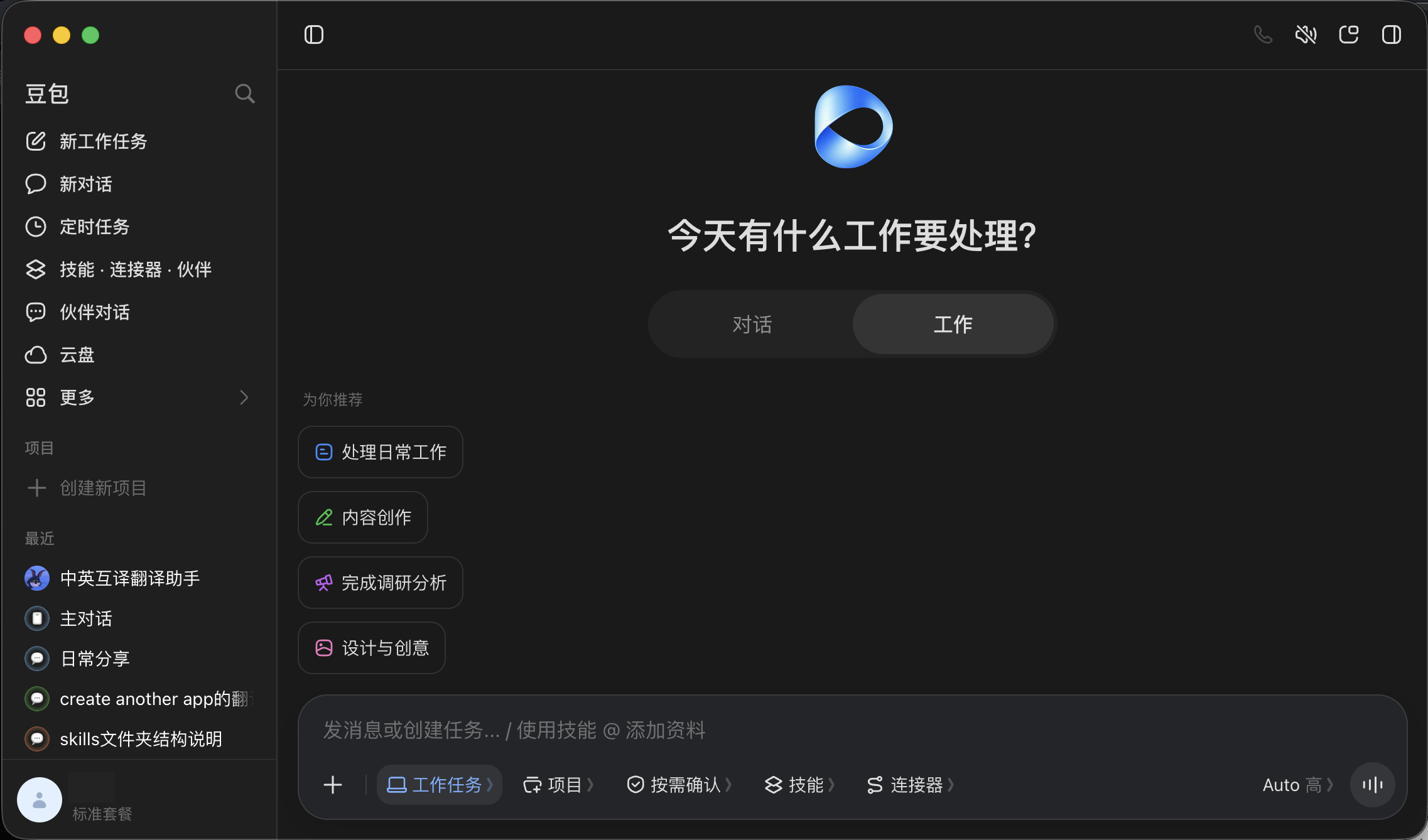
Task: Open the 按需确认 dropdown
Action: click(x=679, y=785)
